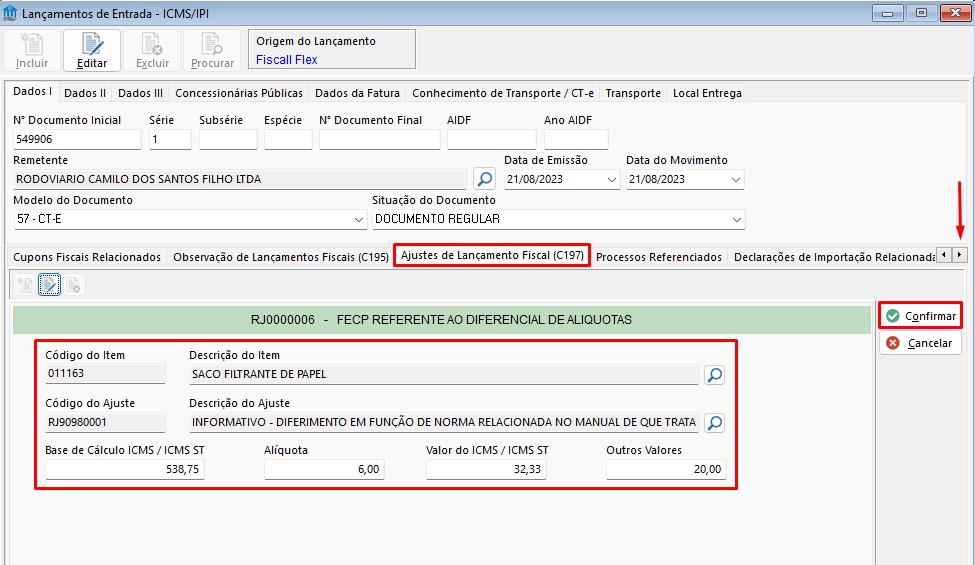Click the application icon in title bar
Image resolution: width=975 pixels, height=565 pixels.
(10, 13)
